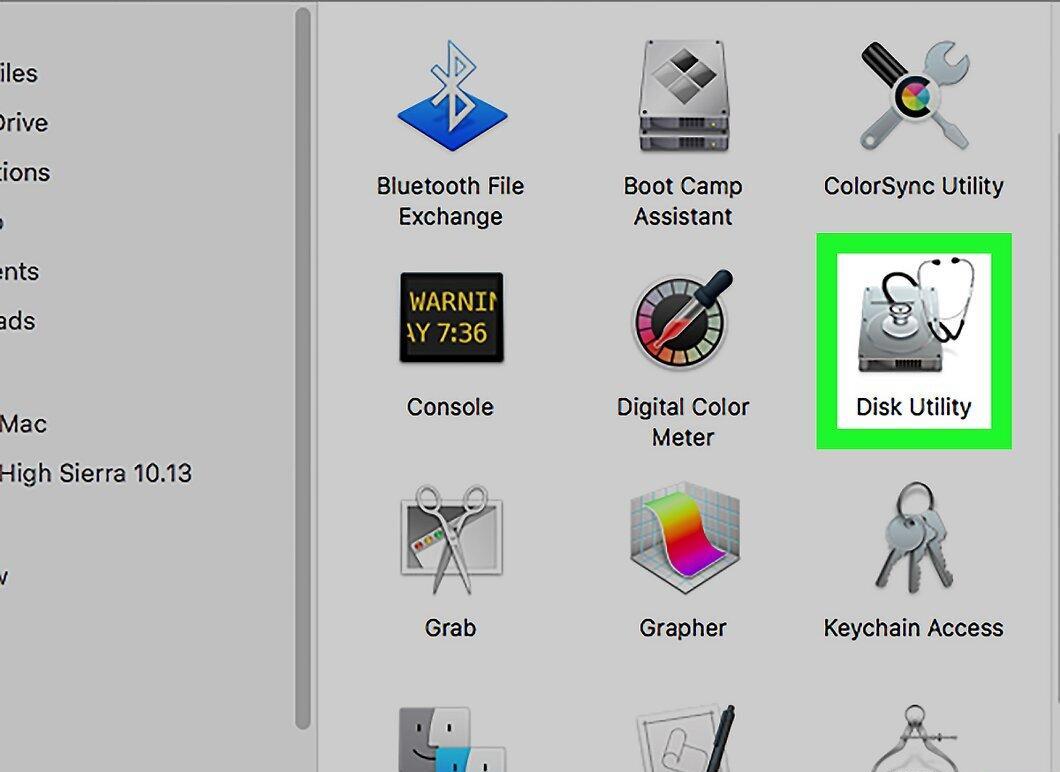Select the Grab scissors icon

[452, 539]
